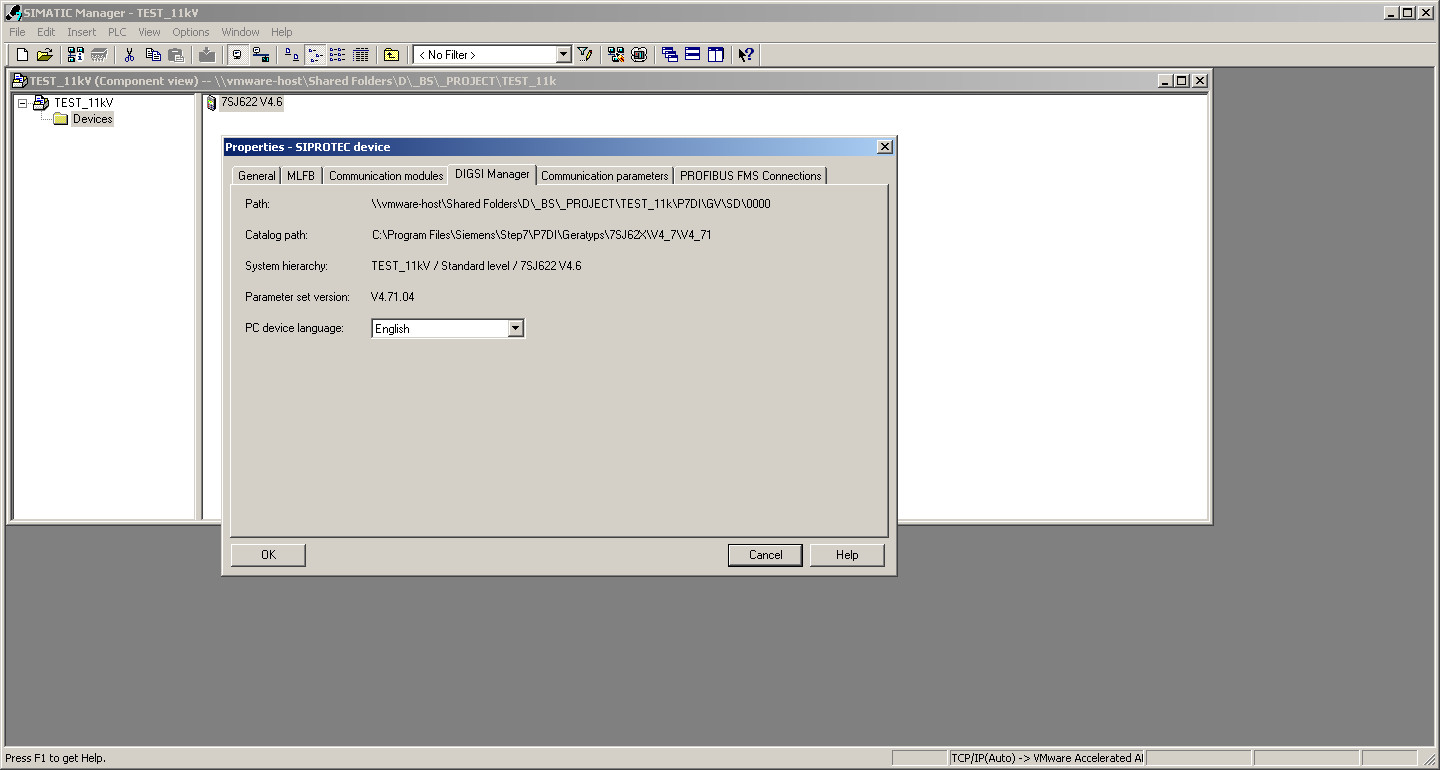The width and height of the screenshot is (1440, 770).
Task: Open the PROFIBUS FMS Connections tab
Action: [x=751, y=176]
